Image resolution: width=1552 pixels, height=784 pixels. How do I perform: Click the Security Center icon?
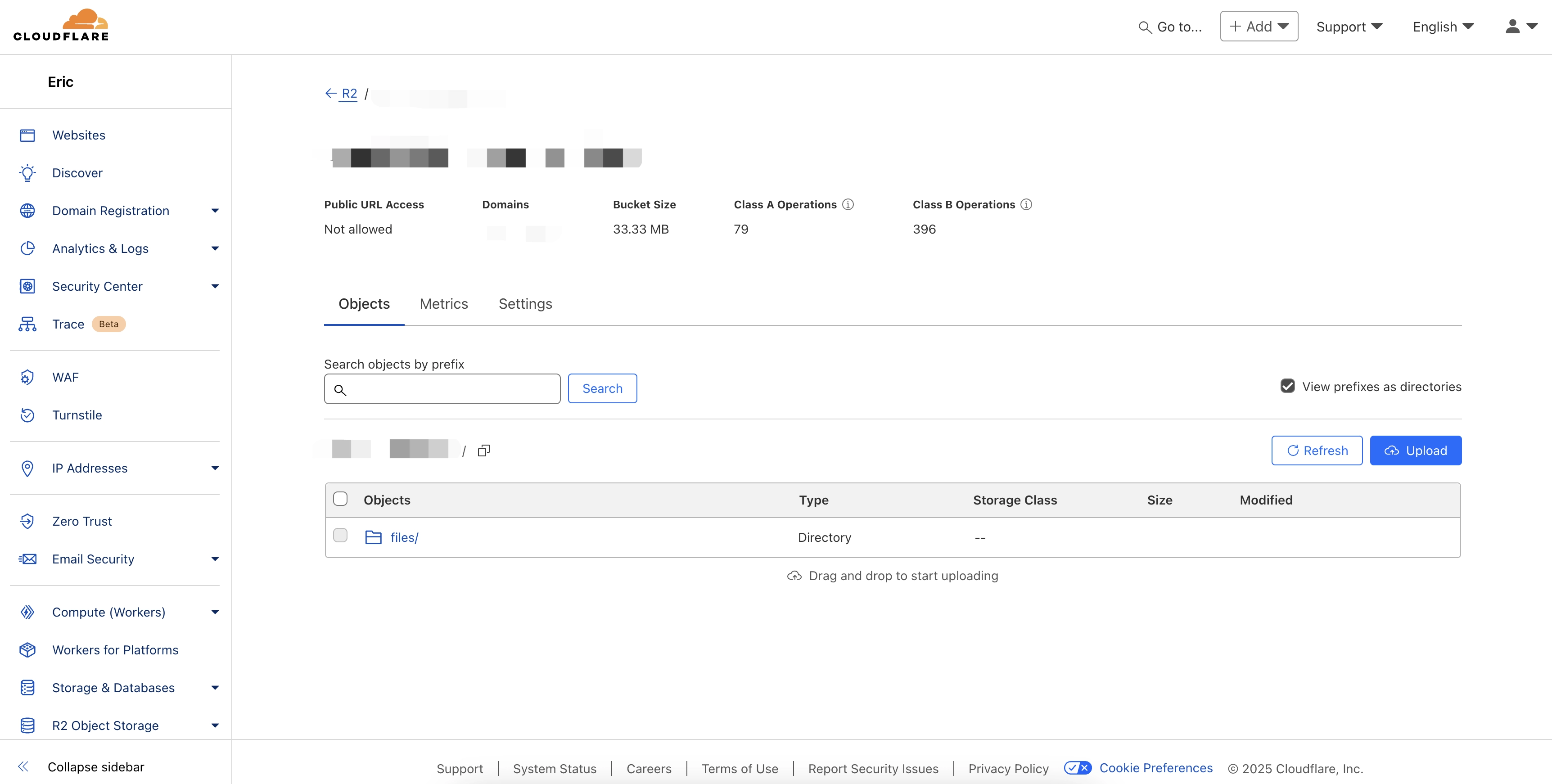[28, 286]
